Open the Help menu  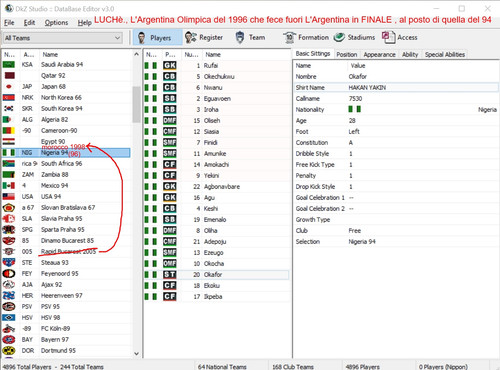pyautogui.click(x=85, y=23)
